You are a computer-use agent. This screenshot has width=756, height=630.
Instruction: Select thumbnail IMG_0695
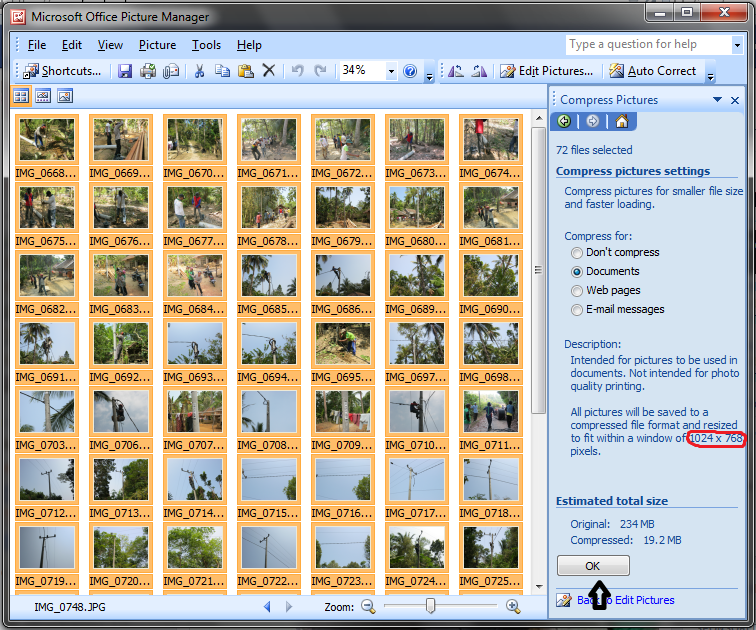click(343, 350)
